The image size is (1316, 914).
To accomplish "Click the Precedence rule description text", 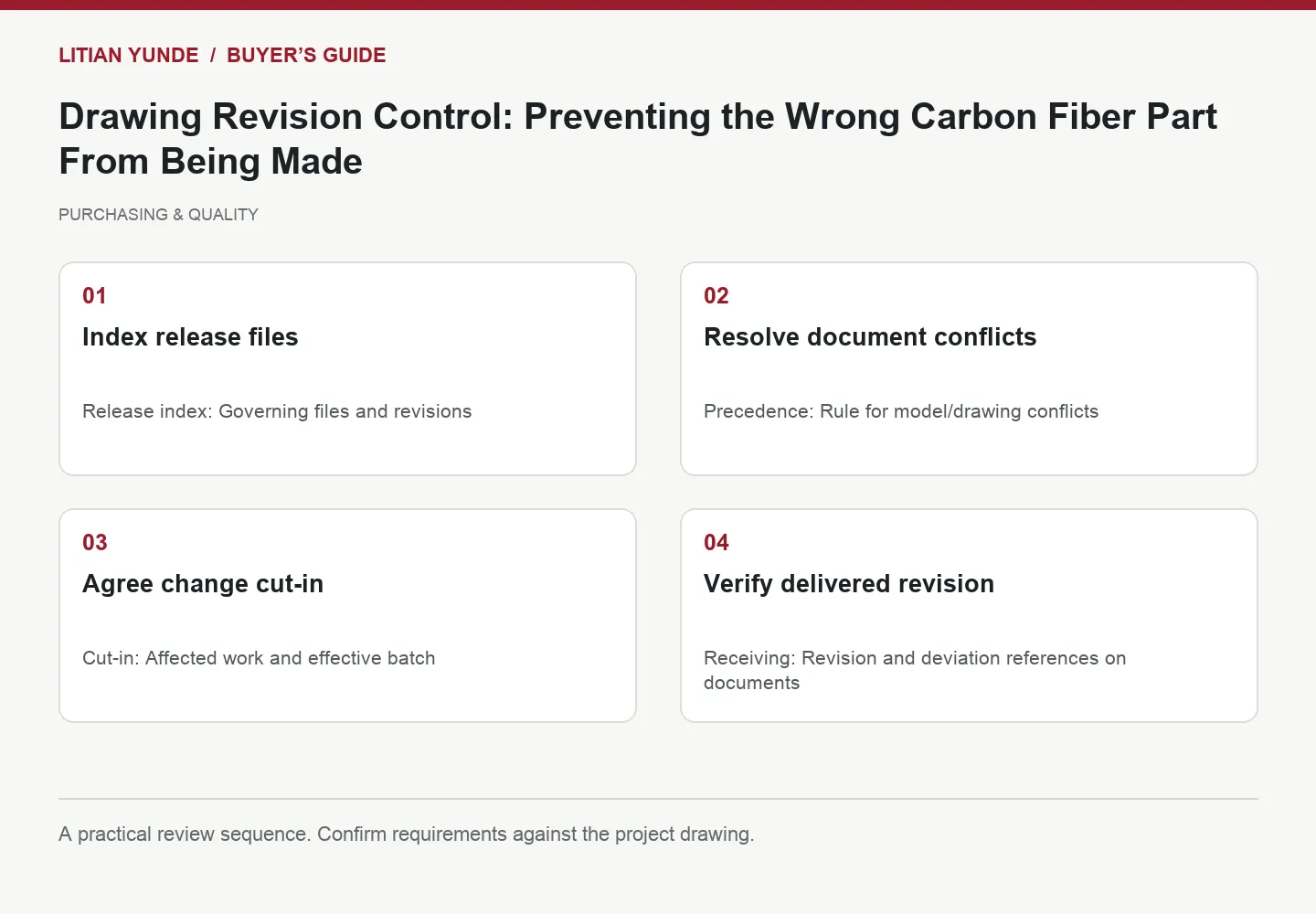I will pyautogui.click(x=901, y=411).
